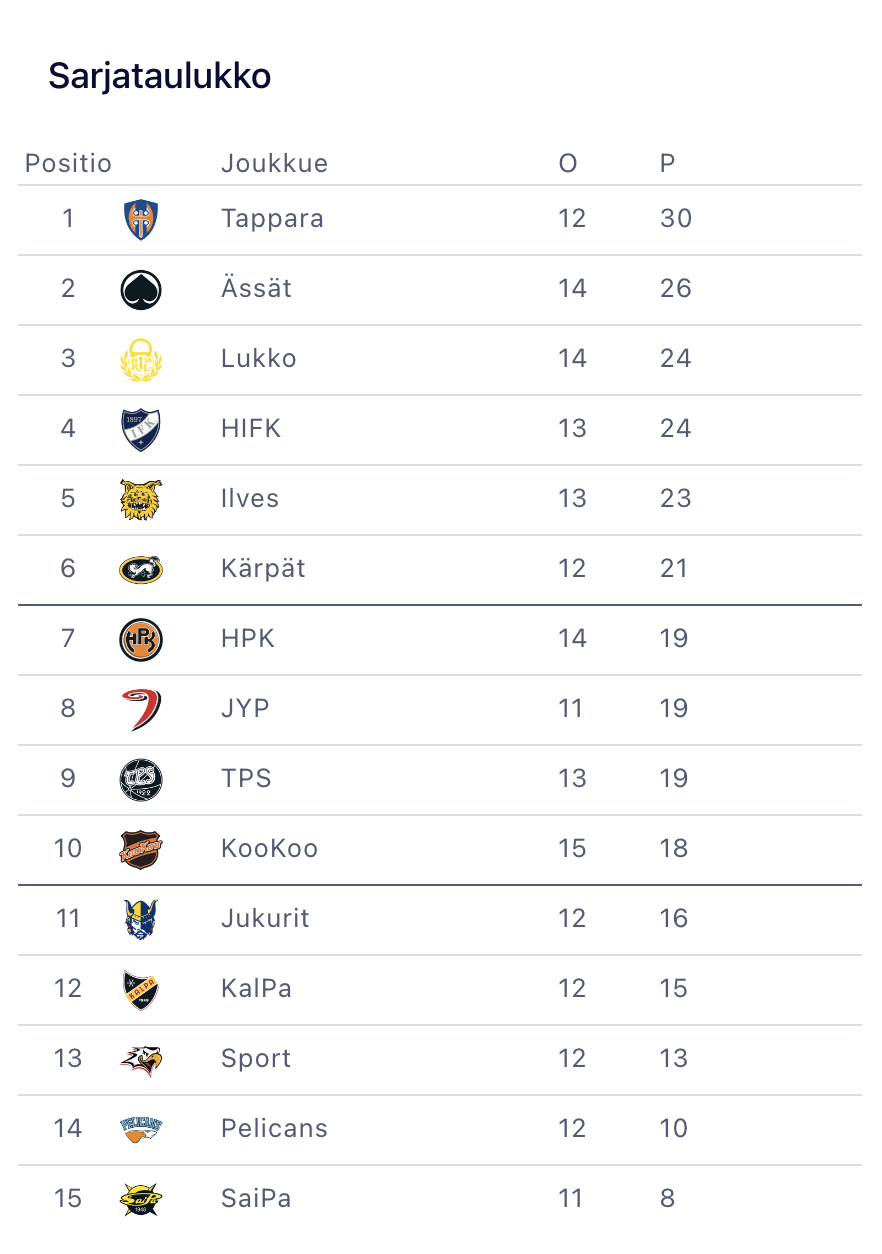Click the Sport eagle logo

(x=141, y=1059)
